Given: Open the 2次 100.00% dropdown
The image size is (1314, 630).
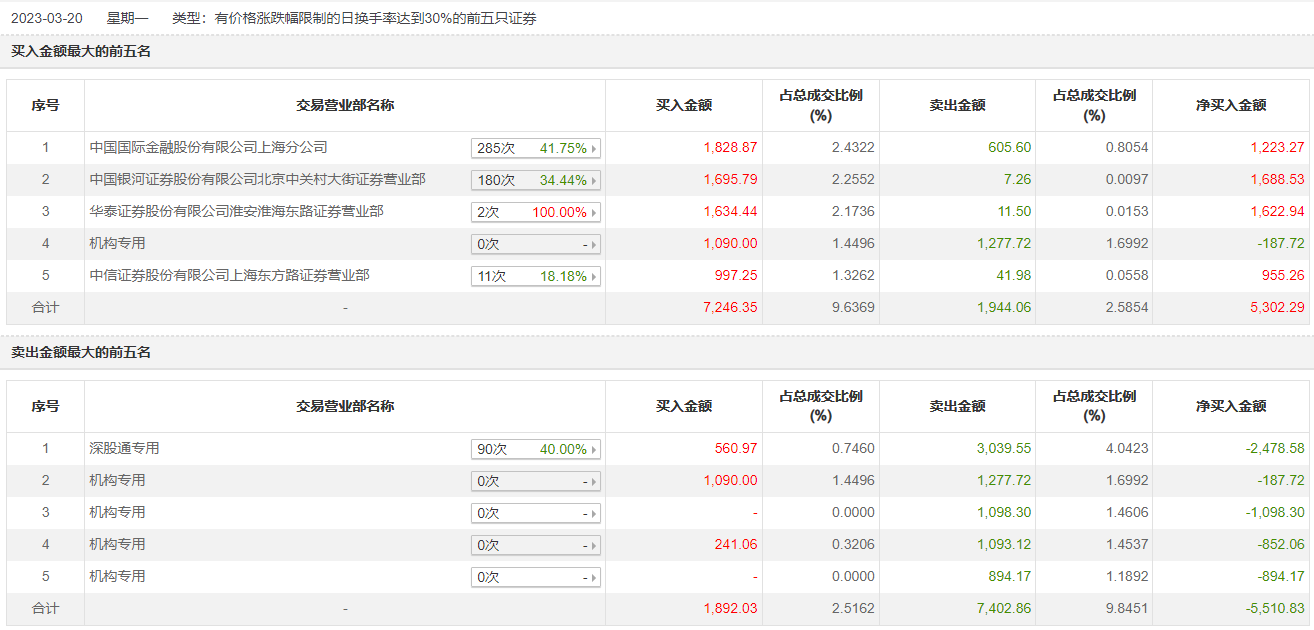Looking at the screenshot, I should [x=594, y=213].
